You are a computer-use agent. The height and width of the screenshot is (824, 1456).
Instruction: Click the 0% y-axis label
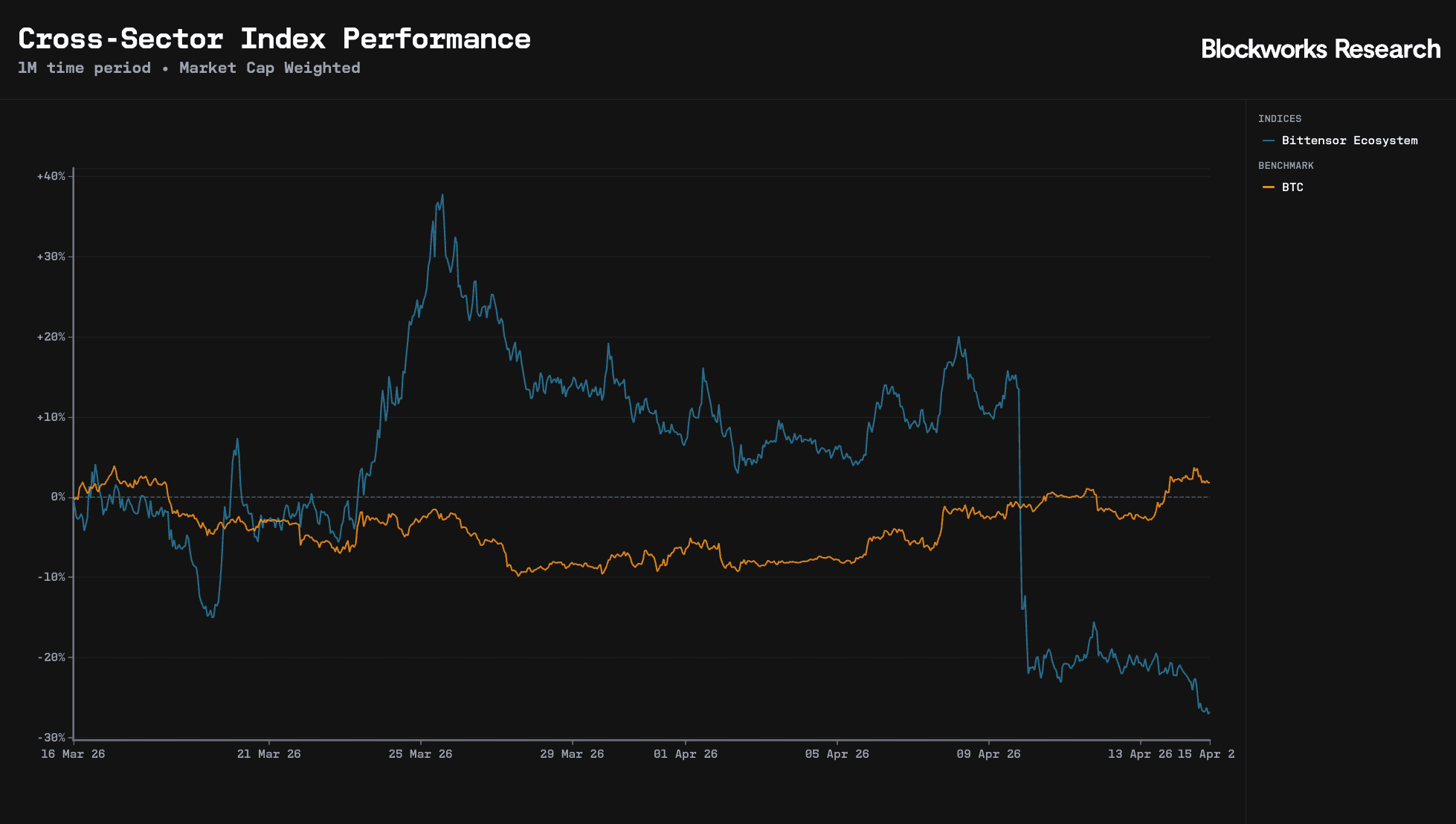58,497
